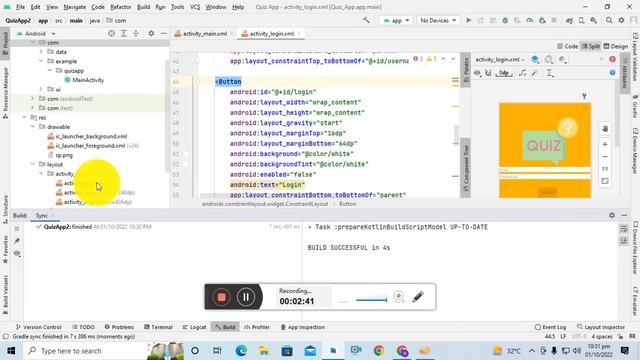Stop the screen recording
This screenshot has height=360, width=640.
coord(221,297)
